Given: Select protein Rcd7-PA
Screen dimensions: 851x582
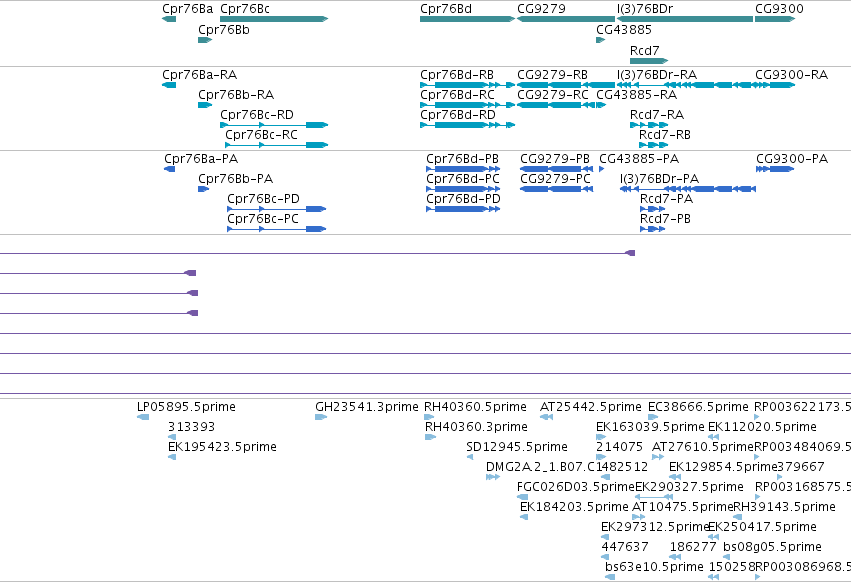Looking at the screenshot, I should pyautogui.click(x=652, y=209).
